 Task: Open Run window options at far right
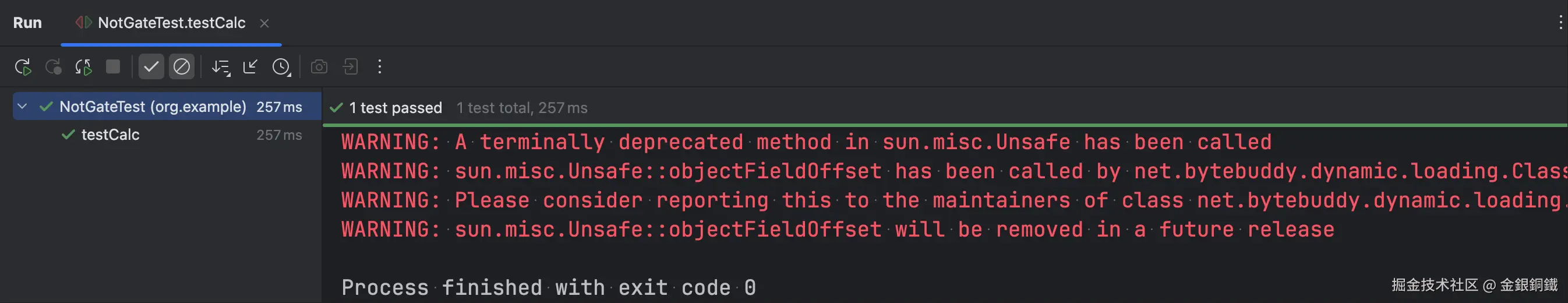(x=1560, y=23)
